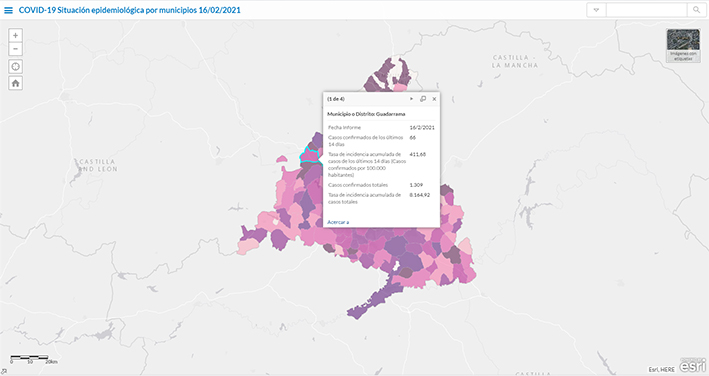Return to the default map extent via Home
Screen dimensions: 709x376
coord(15,83)
